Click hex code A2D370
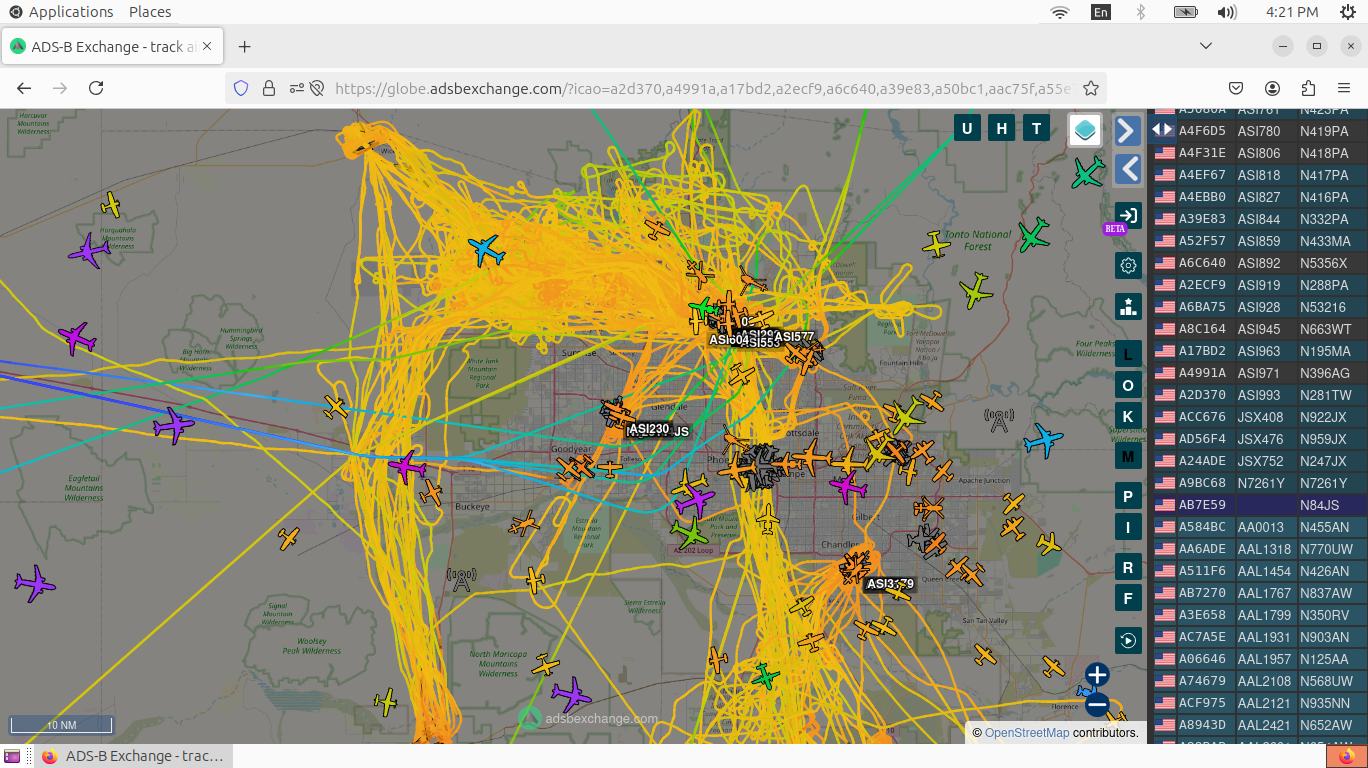 1202,395
